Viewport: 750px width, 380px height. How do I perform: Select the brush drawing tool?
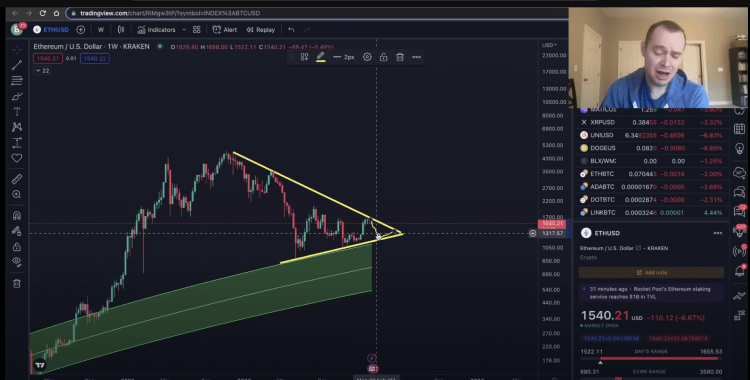tap(17, 96)
